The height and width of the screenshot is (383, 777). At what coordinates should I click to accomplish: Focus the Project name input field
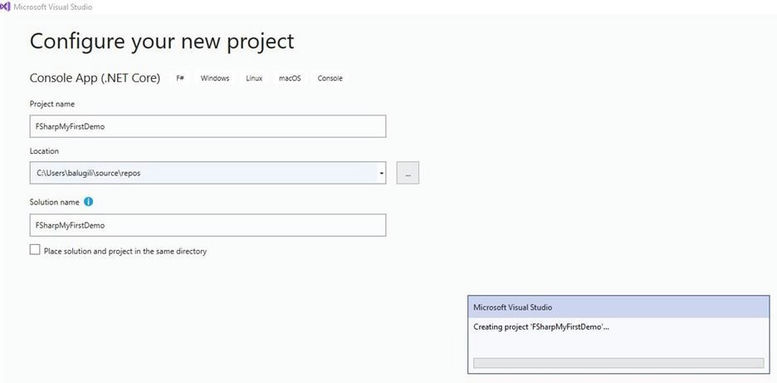click(x=208, y=126)
